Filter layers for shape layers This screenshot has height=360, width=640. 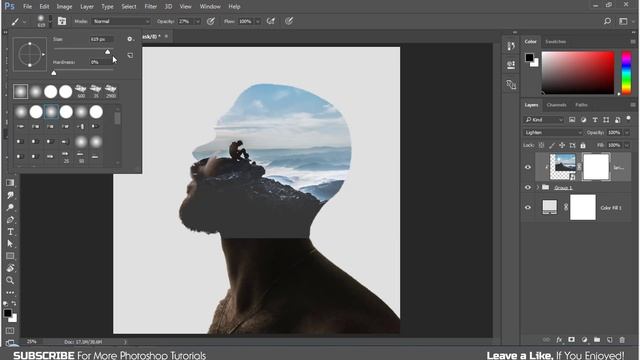606,120
